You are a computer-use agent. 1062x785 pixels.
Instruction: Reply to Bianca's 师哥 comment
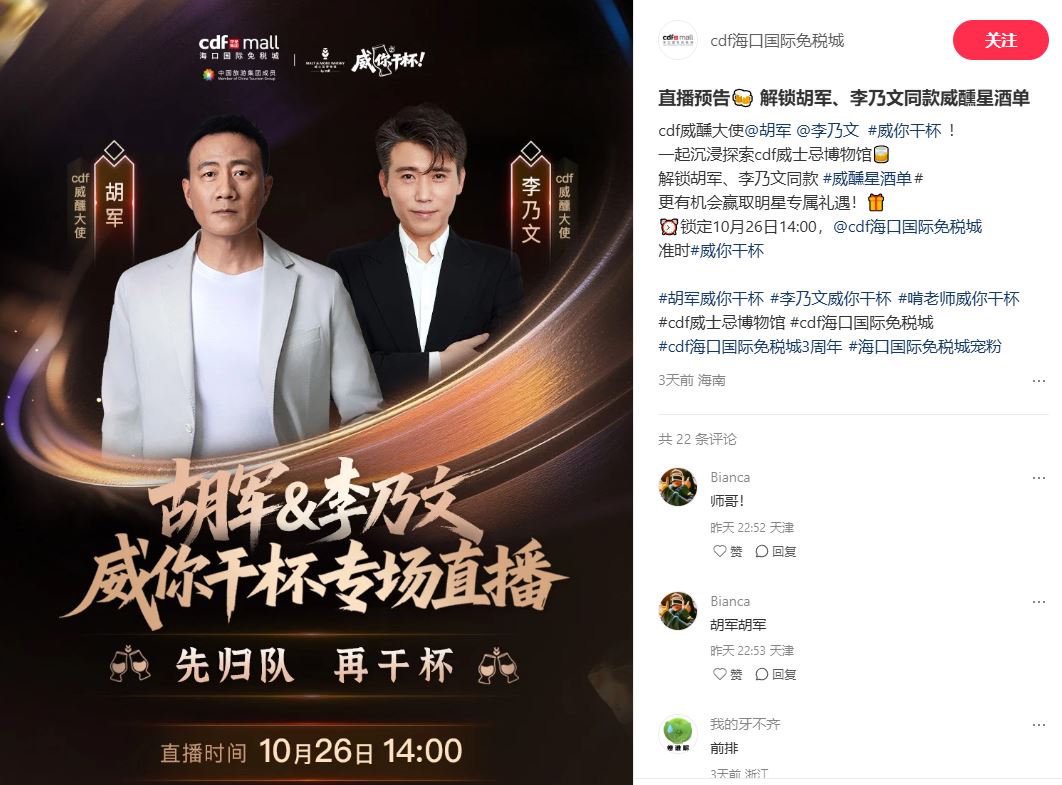coord(776,551)
